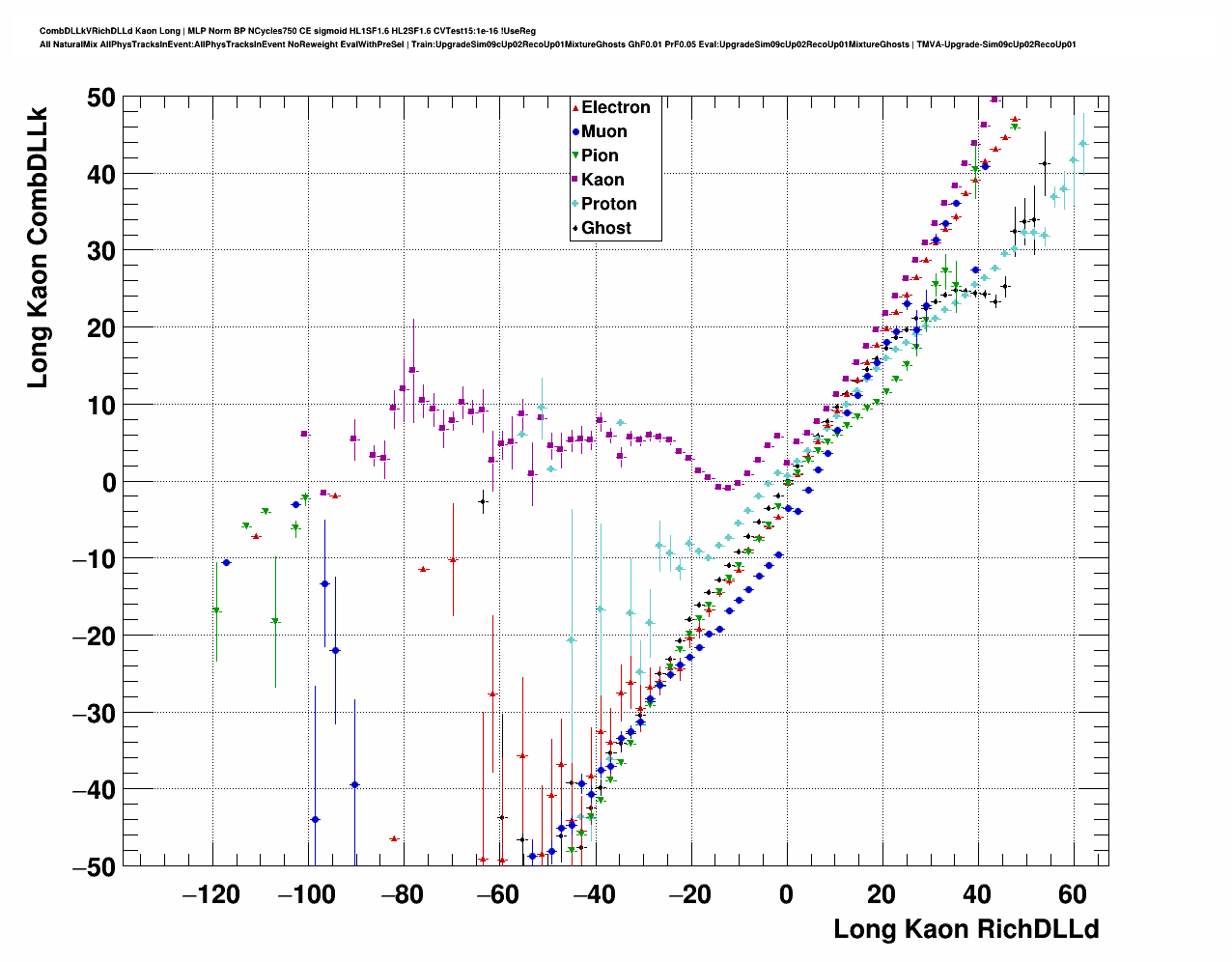Click the x-axis tick label '−60'
Screen dimensions: 1232x962
coord(497,894)
